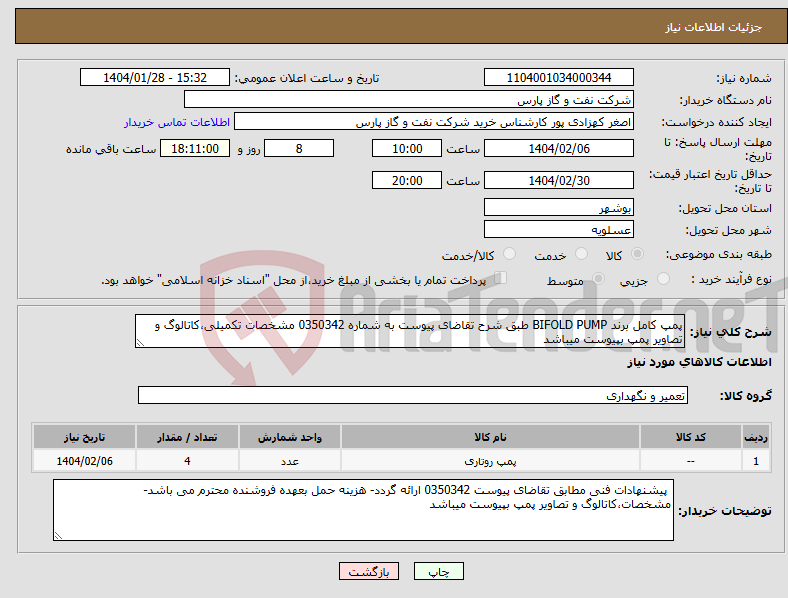
Task: Click the remaining time field 18:11:00
Action: [x=195, y=148]
